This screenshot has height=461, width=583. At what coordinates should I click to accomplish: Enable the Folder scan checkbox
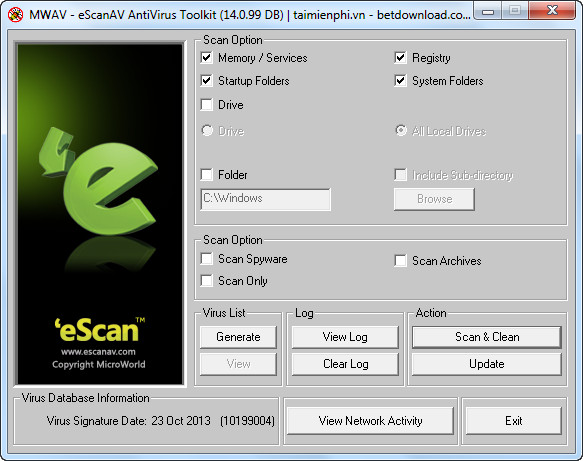(x=207, y=174)
